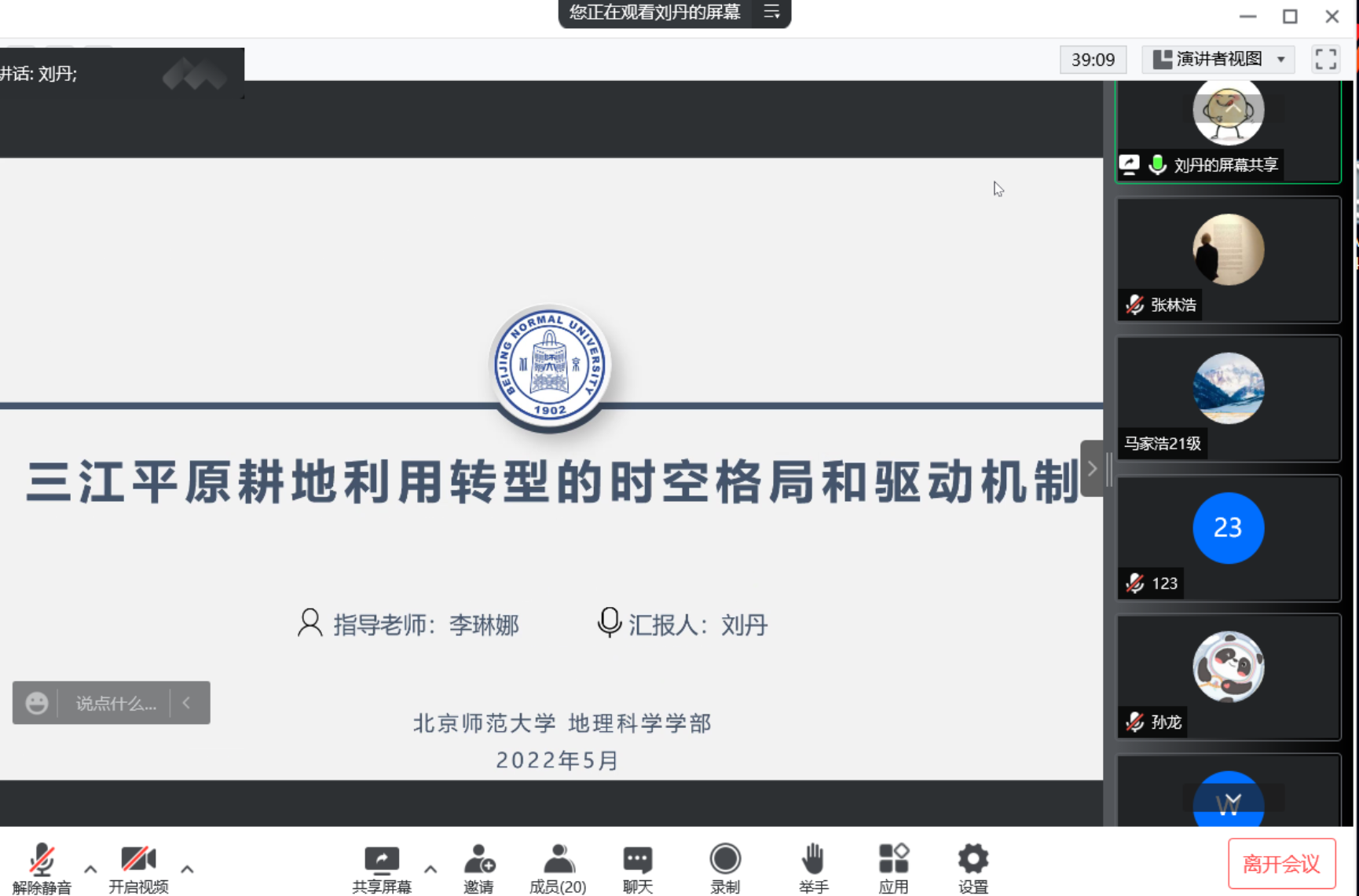The width and height of the screenshot is (1359, 896).
Task: Open the Members (成员) list
Action: point(558,861)
